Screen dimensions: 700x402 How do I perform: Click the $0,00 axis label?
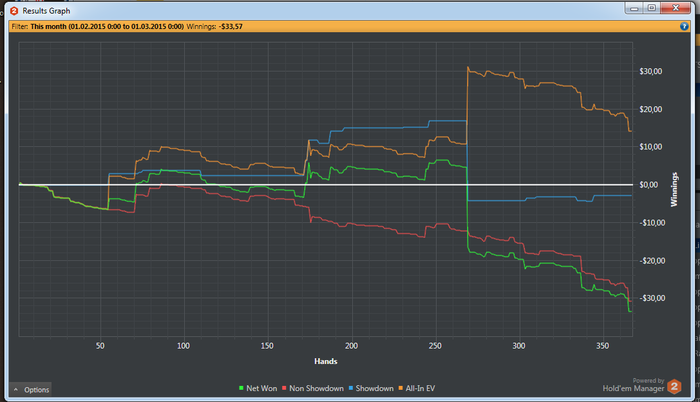(648, 185)
